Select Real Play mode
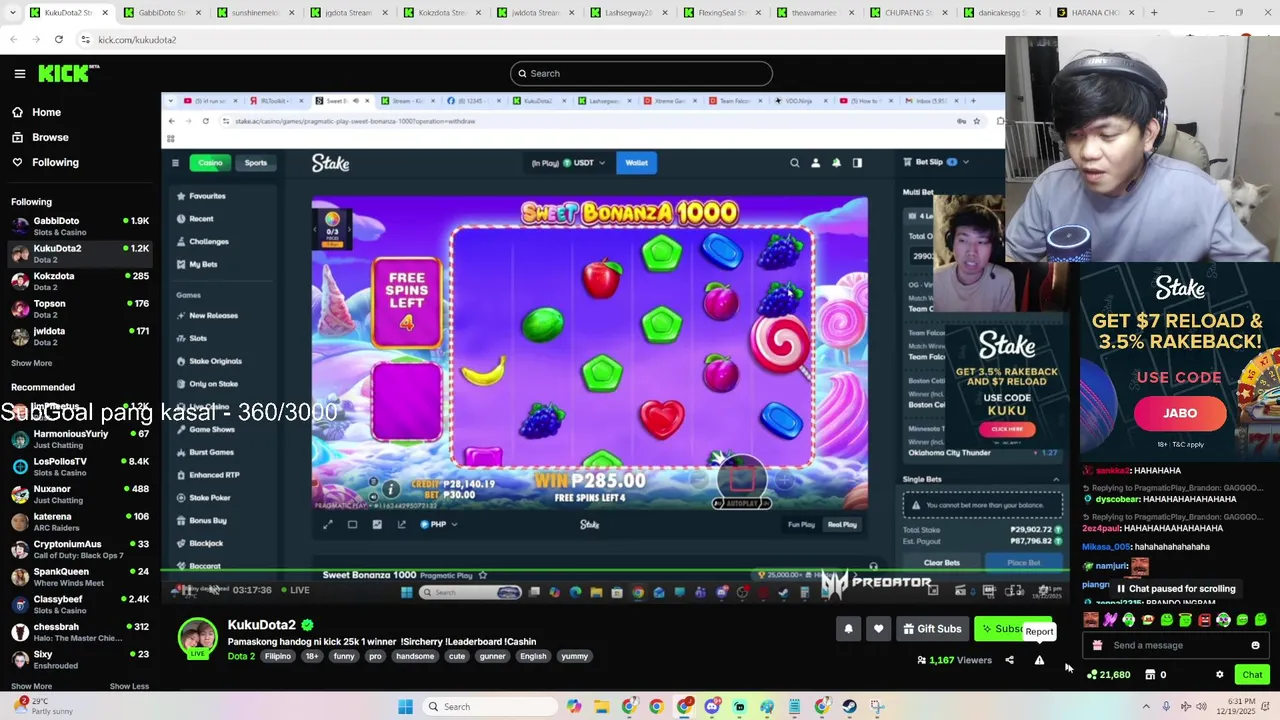The height and width of the screenshot is (720, 1280). click(x=842, y=524)
